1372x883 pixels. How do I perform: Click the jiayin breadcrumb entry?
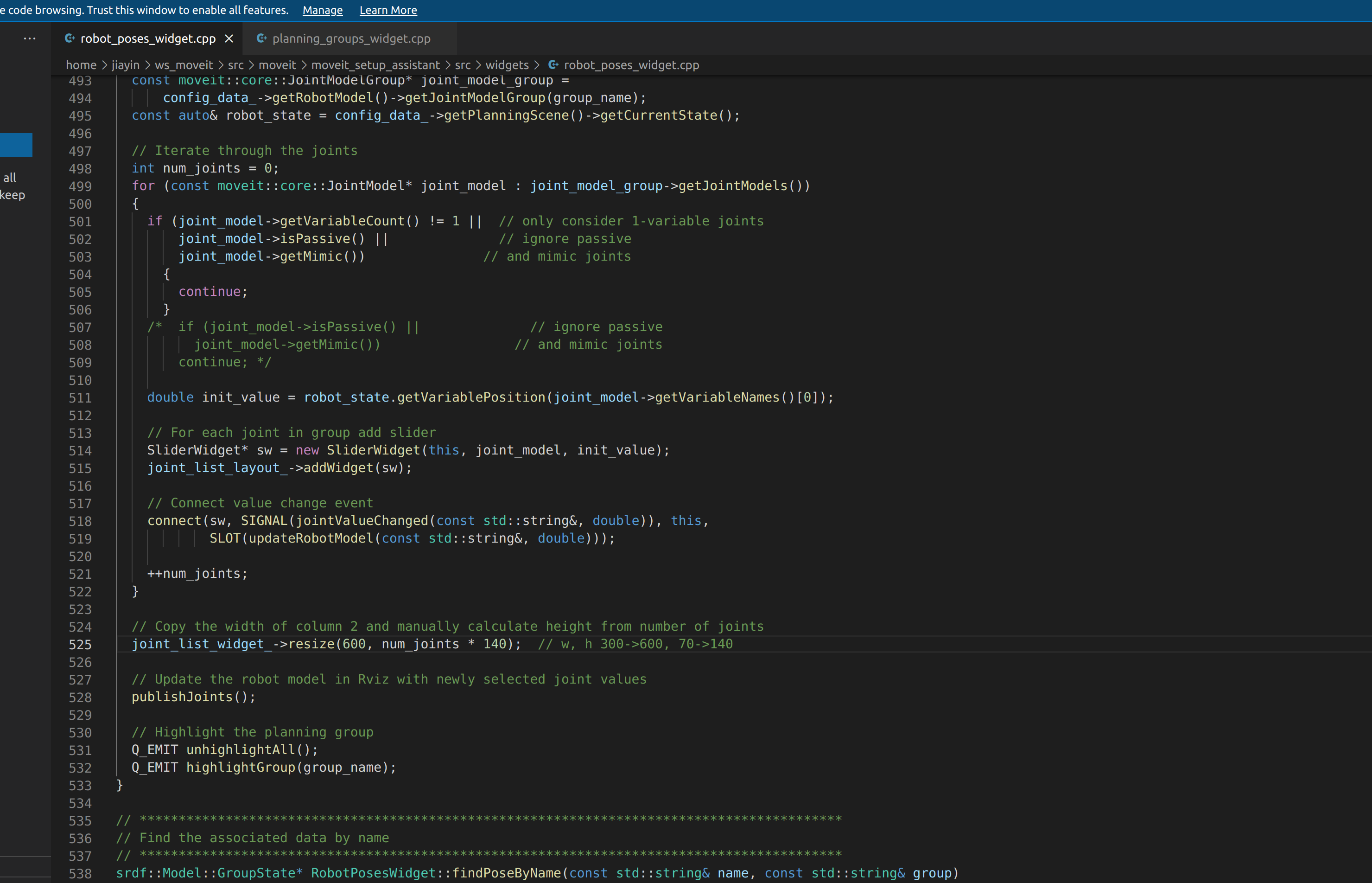(125, 65)
